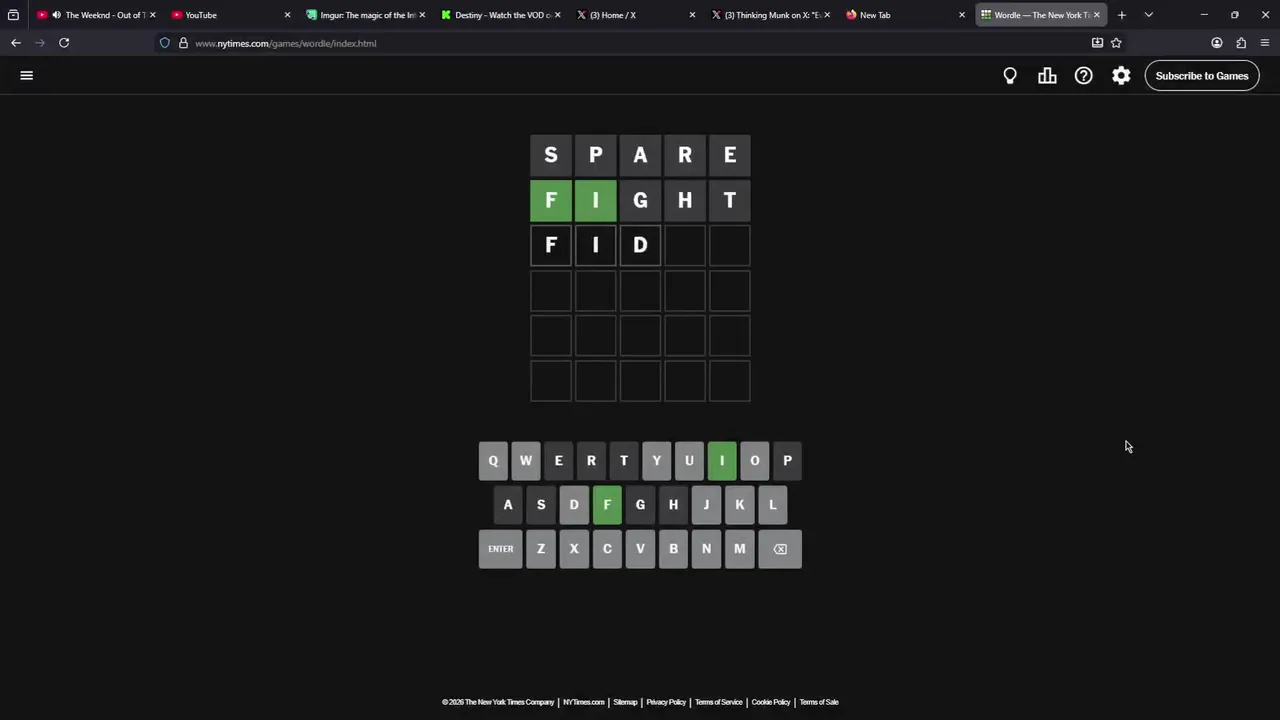Image resolution: width=1280 pixels, height=720 pixels.
Task: Click the browser back arrow
Action: pyautogui.click(x=16, y=43)
